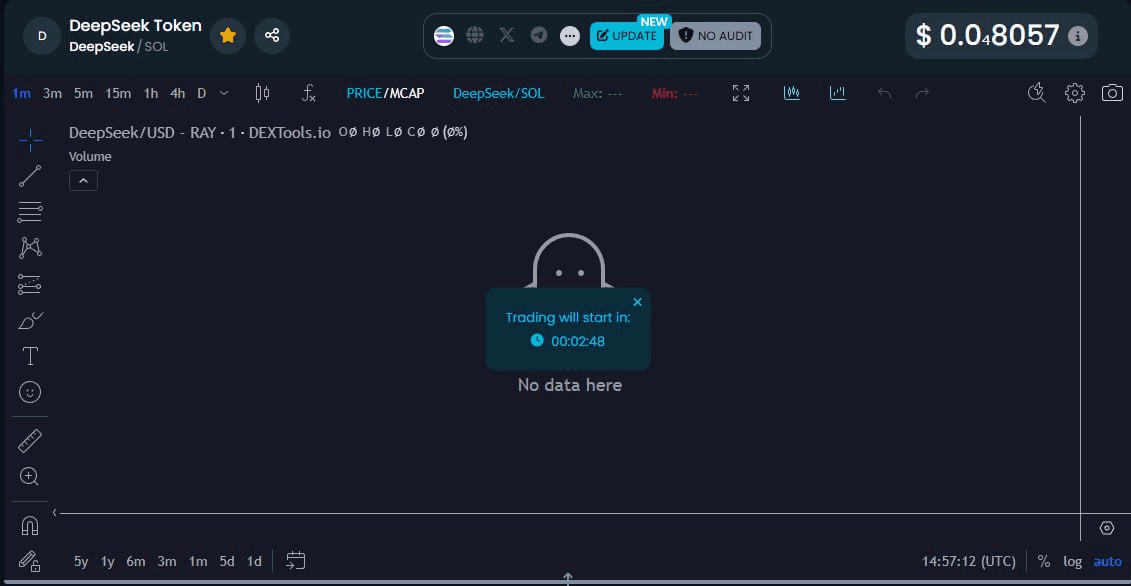Switch chart to the 4h interval

[177, 93]
